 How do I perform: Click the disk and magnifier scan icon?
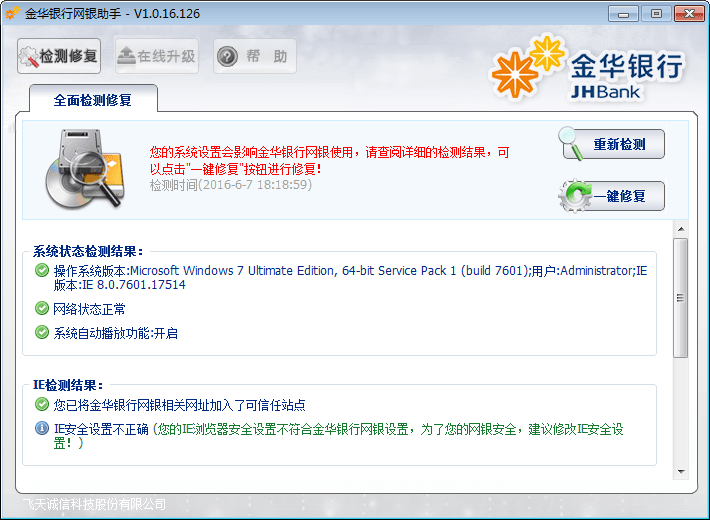pyautogui.click(x=85, y=169)
